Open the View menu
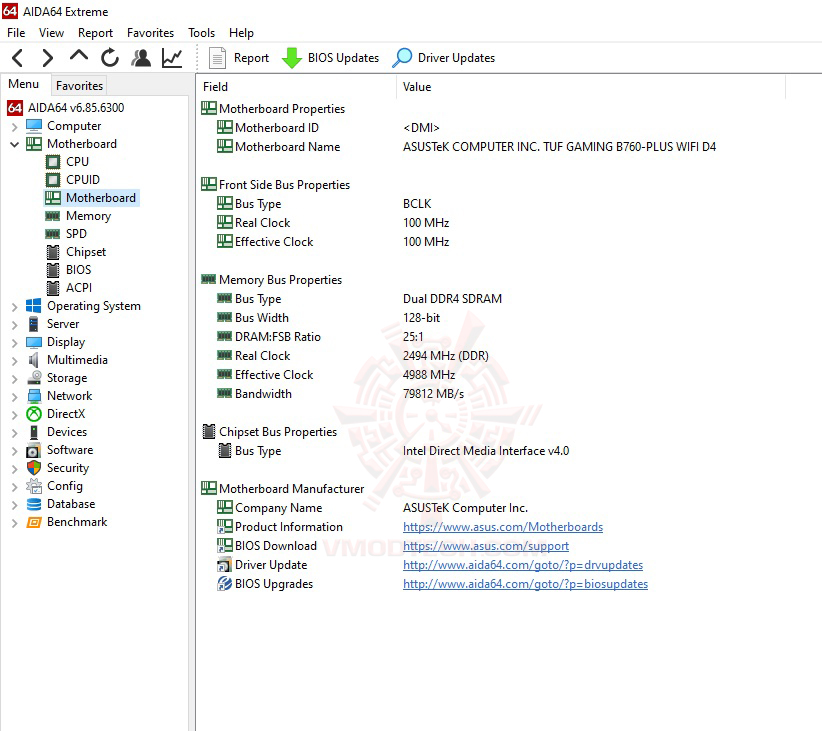This screenshot has width=822, height=731. coord(51,33)
